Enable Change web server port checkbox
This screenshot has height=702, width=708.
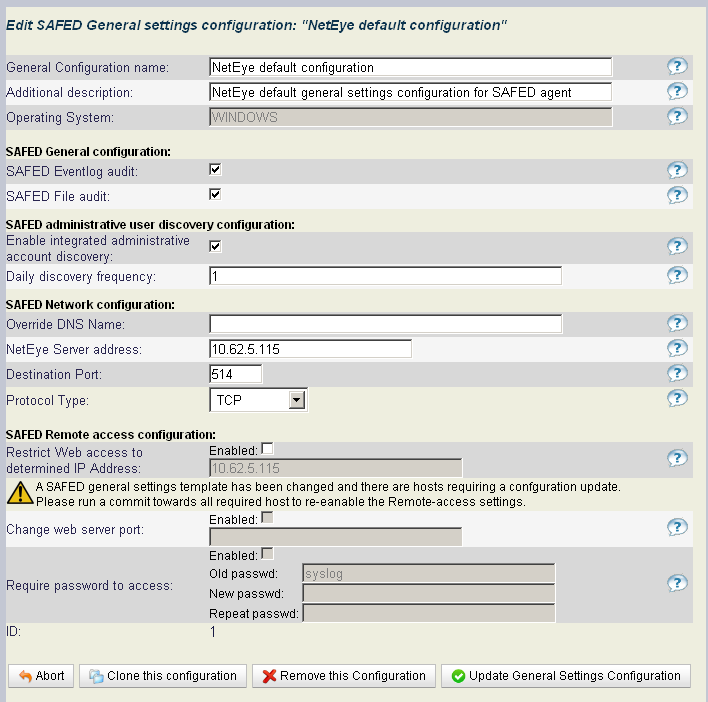(267, 518)
